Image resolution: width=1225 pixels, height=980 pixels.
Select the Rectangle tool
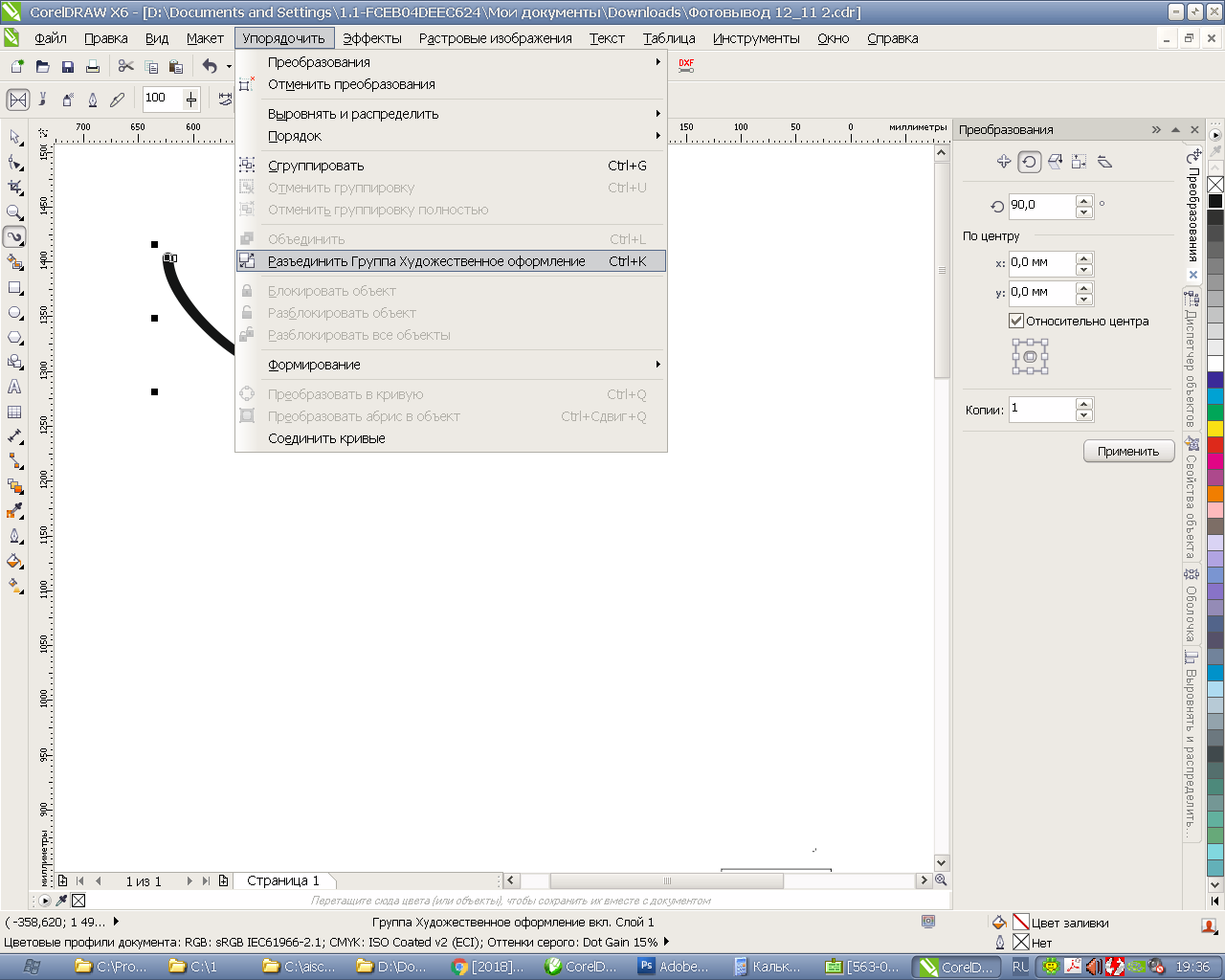(14, 287)
